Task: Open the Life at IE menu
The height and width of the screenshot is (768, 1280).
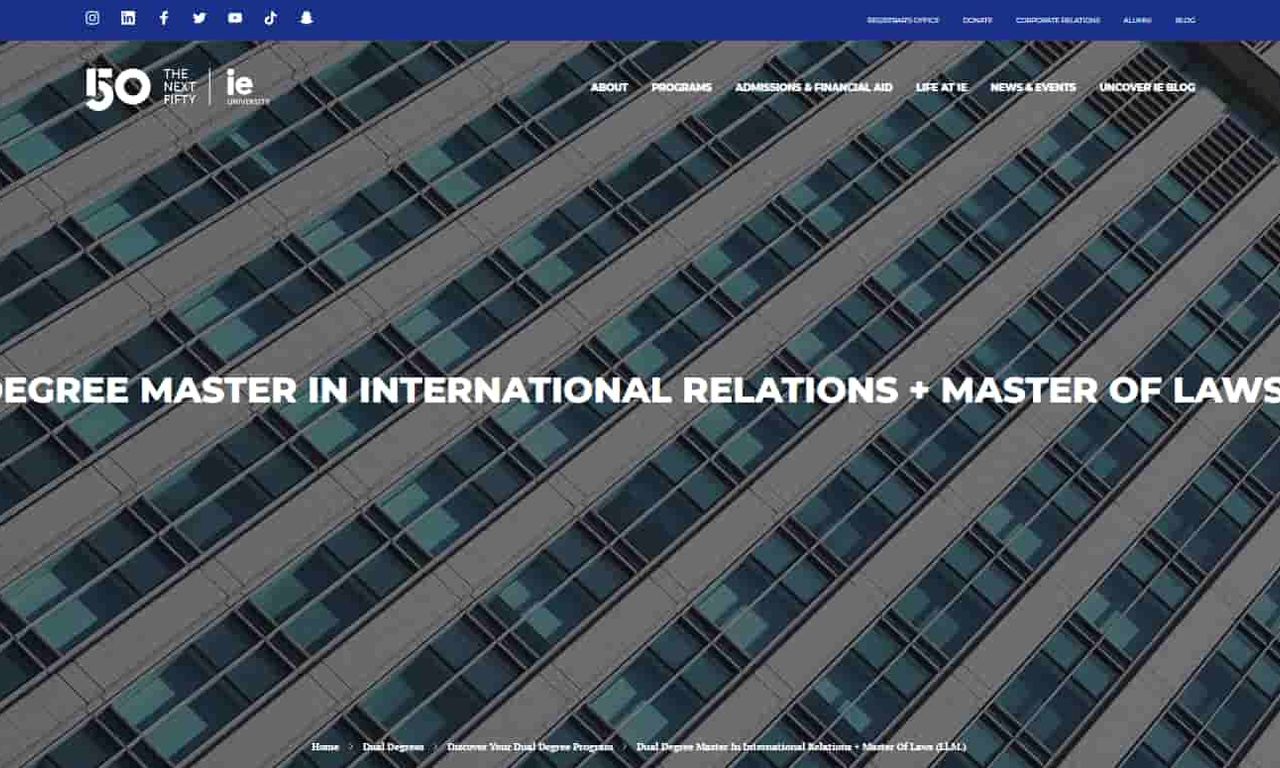Action: [x=942, y=88]
